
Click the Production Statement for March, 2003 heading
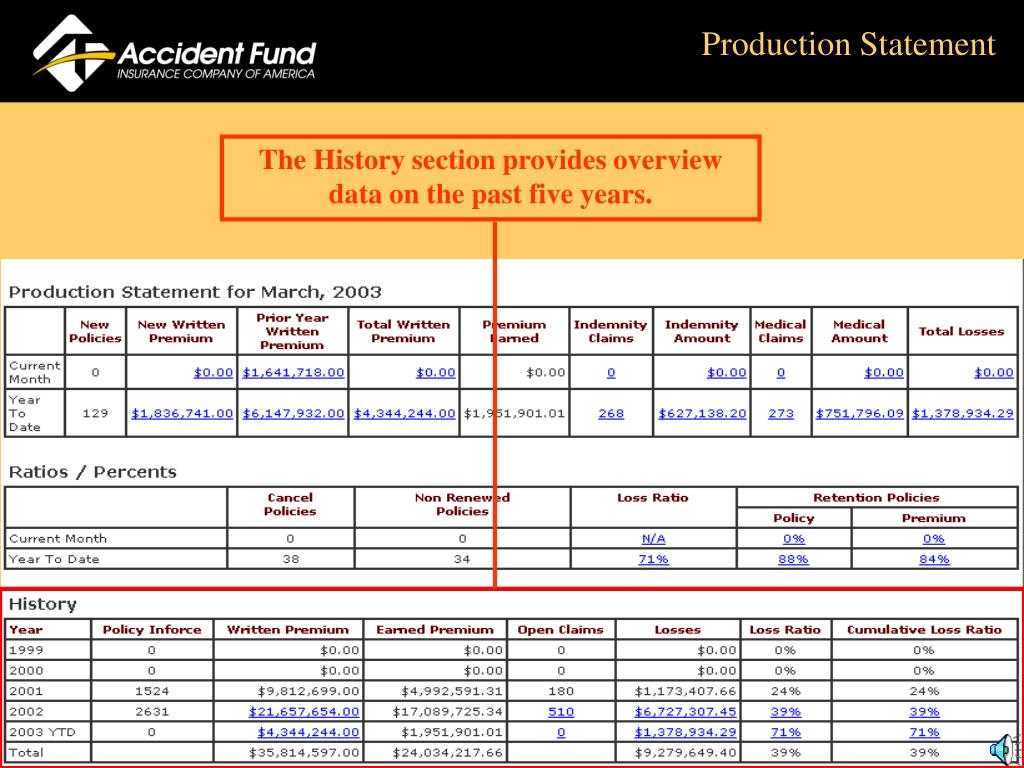click(195, 292)
